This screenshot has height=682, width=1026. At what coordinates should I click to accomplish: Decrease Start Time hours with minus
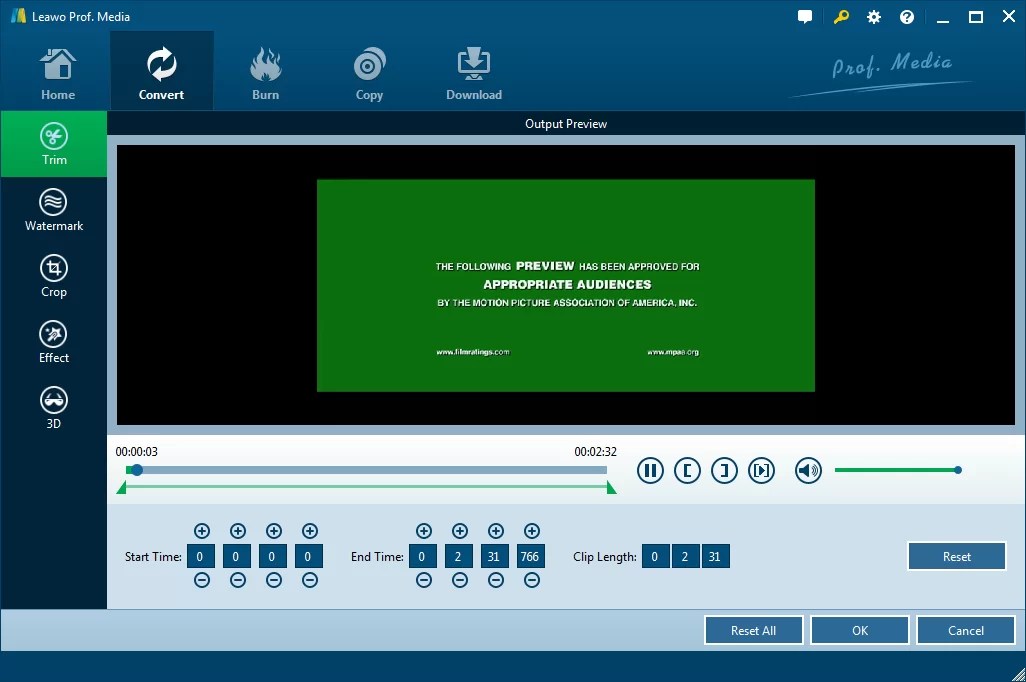click(x=202, y=580)
